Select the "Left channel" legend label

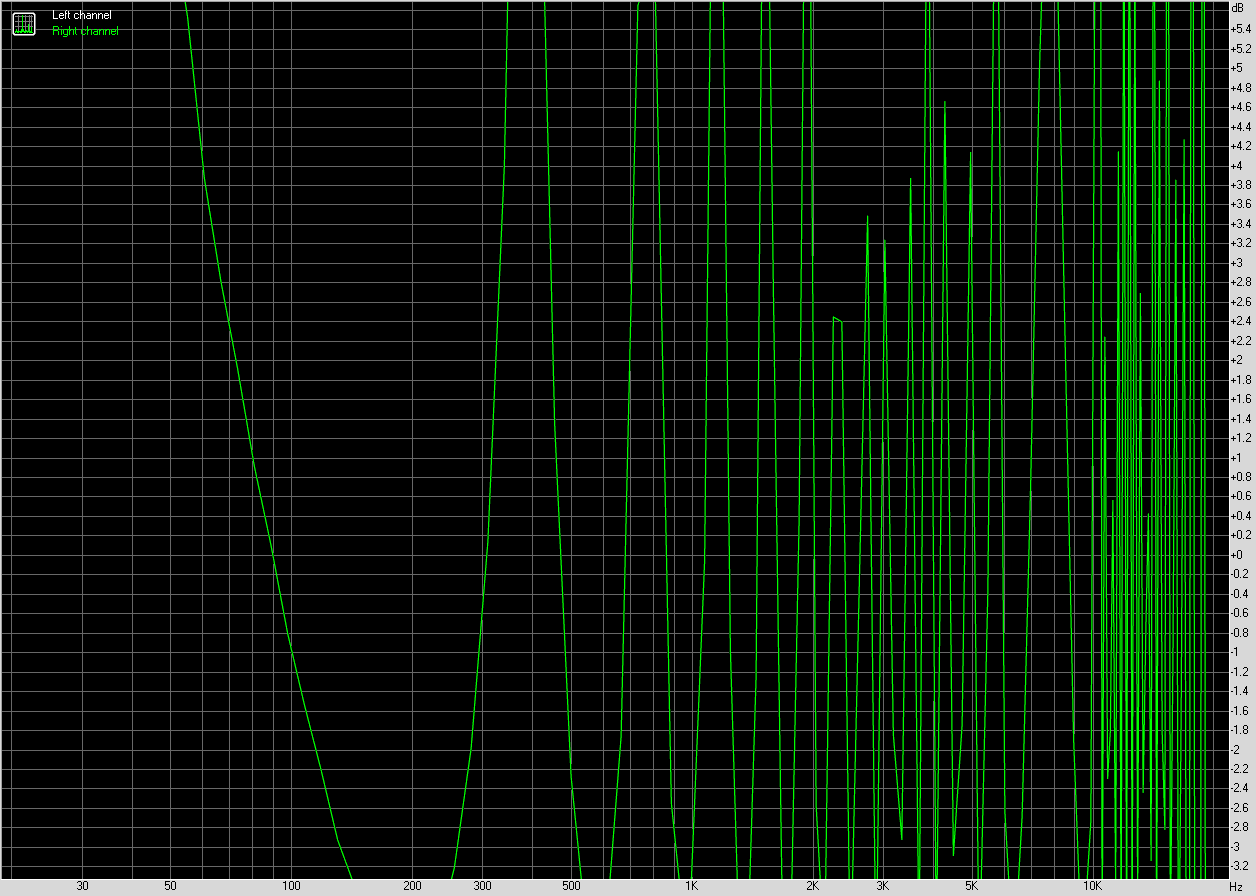pyautogui.click(x=82, y=15)
